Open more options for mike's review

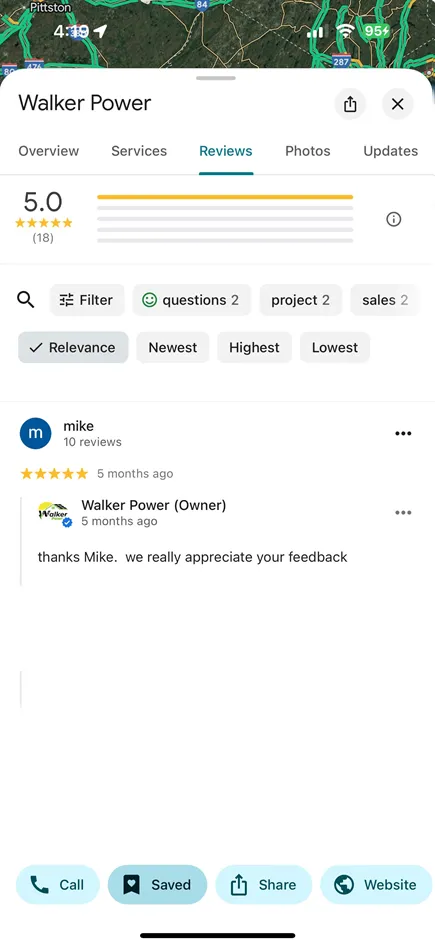click(x=403, y=433)
